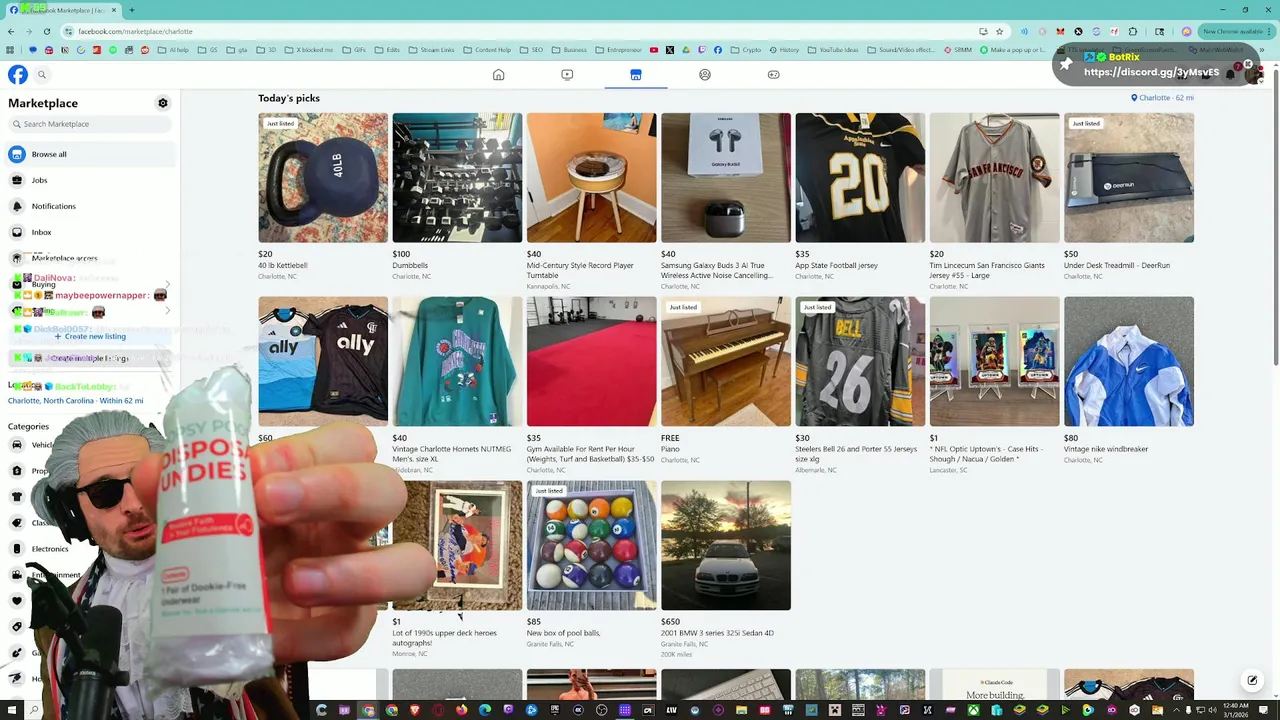Change location Charlotte, North Carolina link
This screenshot has height=720, width=1280.
pos(75,400)
